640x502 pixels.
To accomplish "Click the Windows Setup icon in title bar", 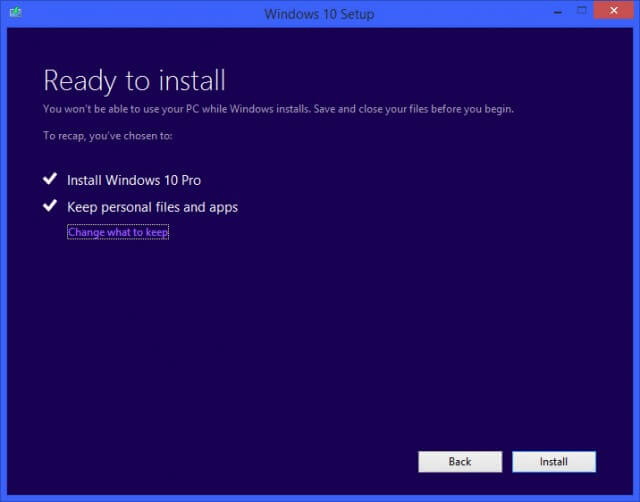I will (x=16, y=12).
